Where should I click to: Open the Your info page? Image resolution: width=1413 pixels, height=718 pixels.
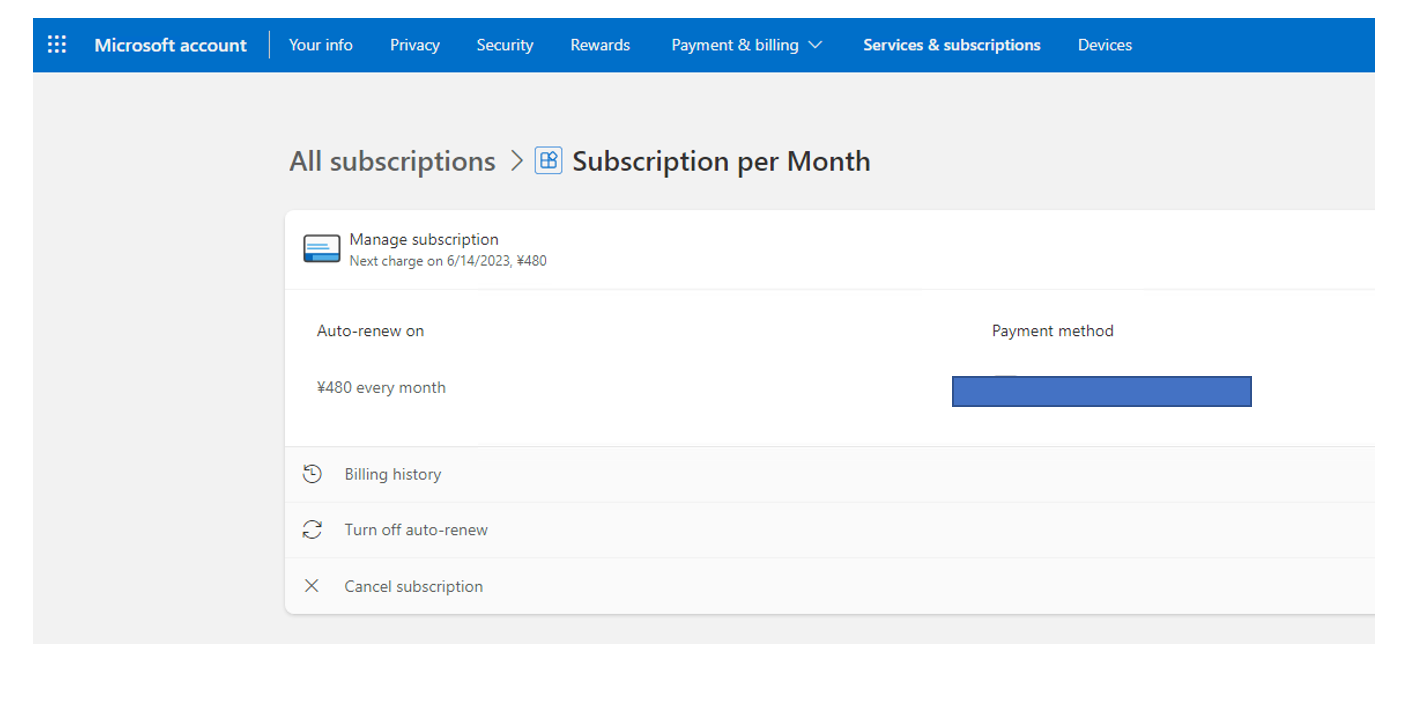[x=321, y=44]
